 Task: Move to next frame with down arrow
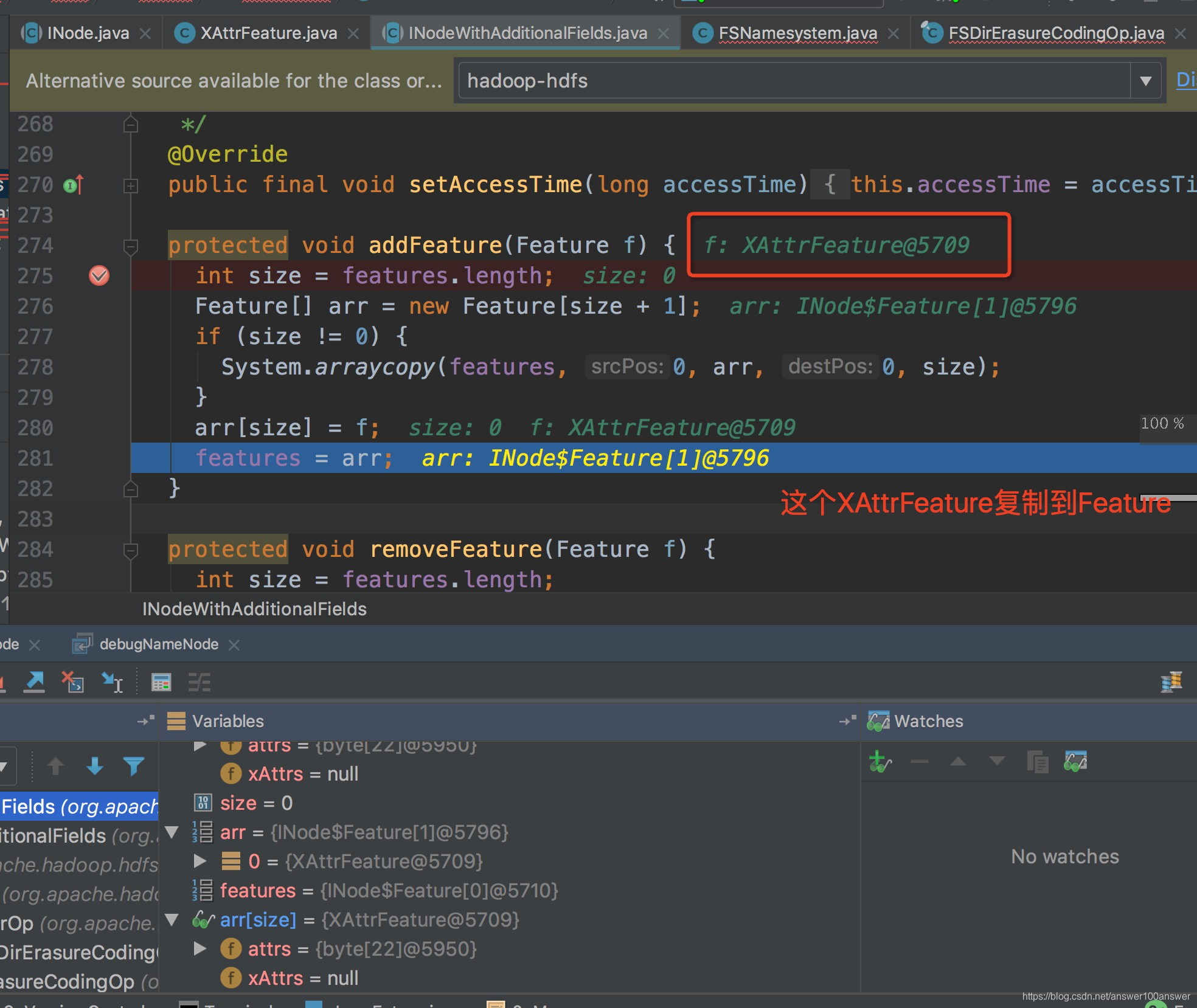95,766
